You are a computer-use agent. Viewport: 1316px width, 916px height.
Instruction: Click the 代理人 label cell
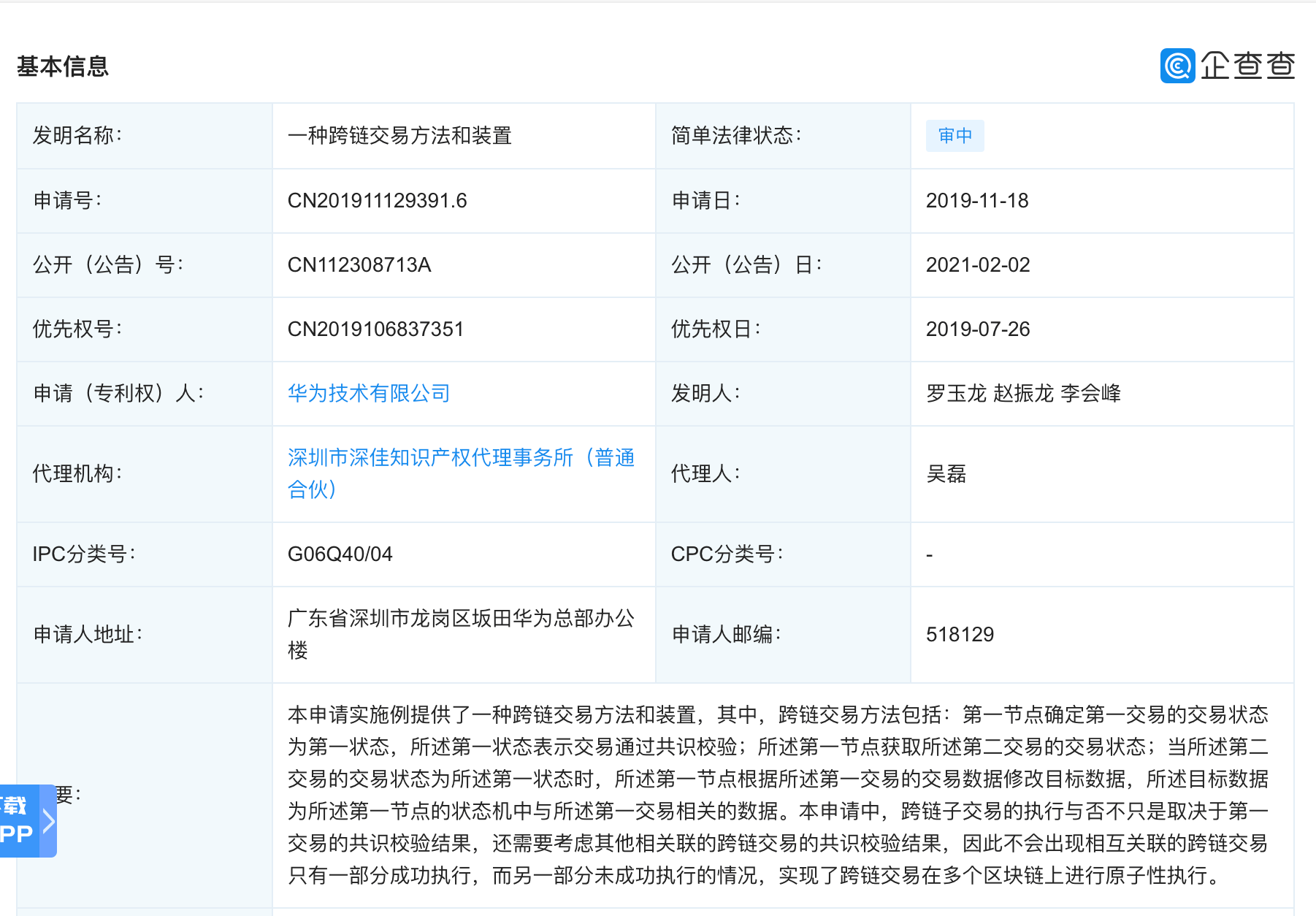(x=783, y=473)
